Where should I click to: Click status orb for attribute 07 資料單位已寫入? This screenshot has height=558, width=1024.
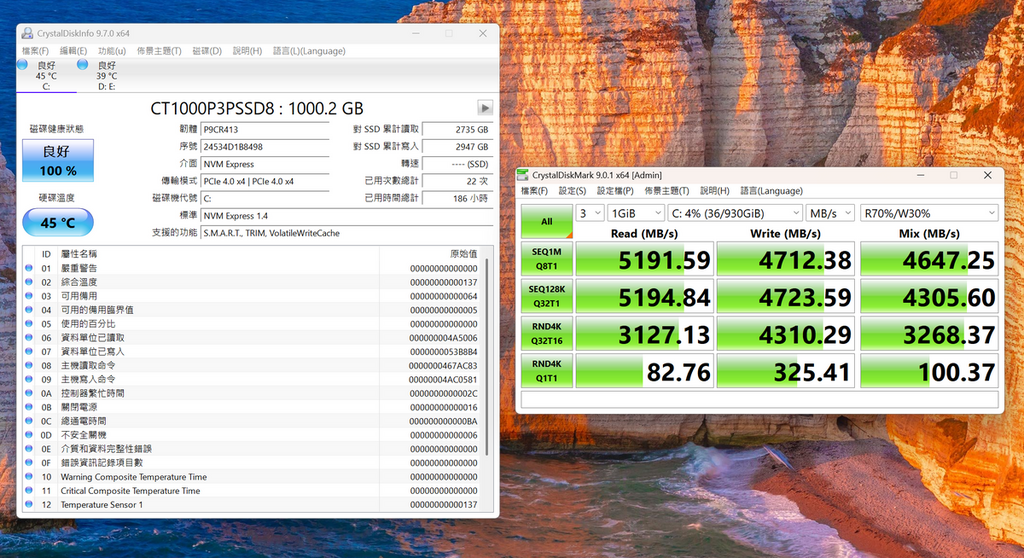[29, 352]
